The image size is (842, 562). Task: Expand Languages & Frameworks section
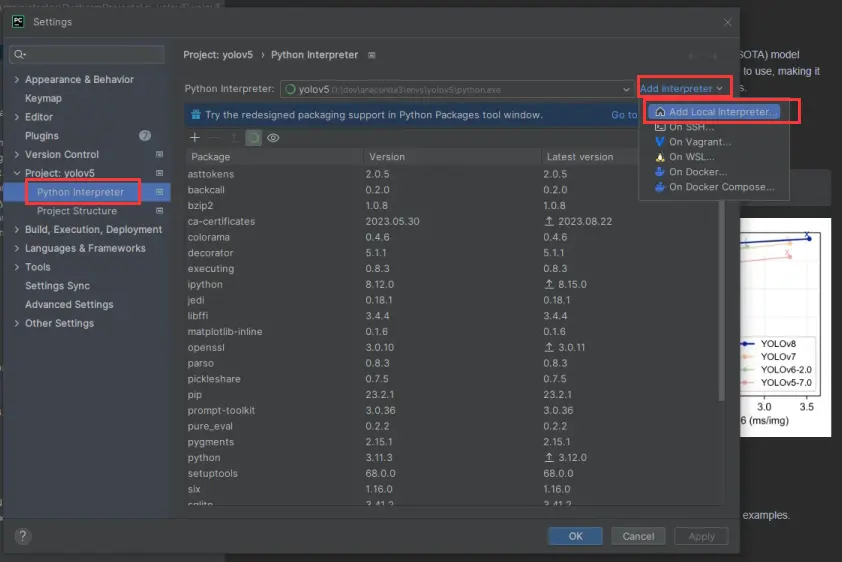pos(17,248)
